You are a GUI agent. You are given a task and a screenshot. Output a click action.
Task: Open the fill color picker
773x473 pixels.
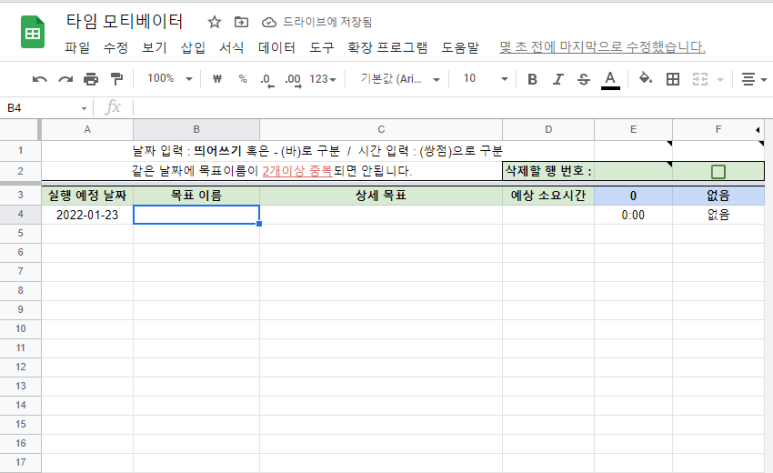pos(645,78)
